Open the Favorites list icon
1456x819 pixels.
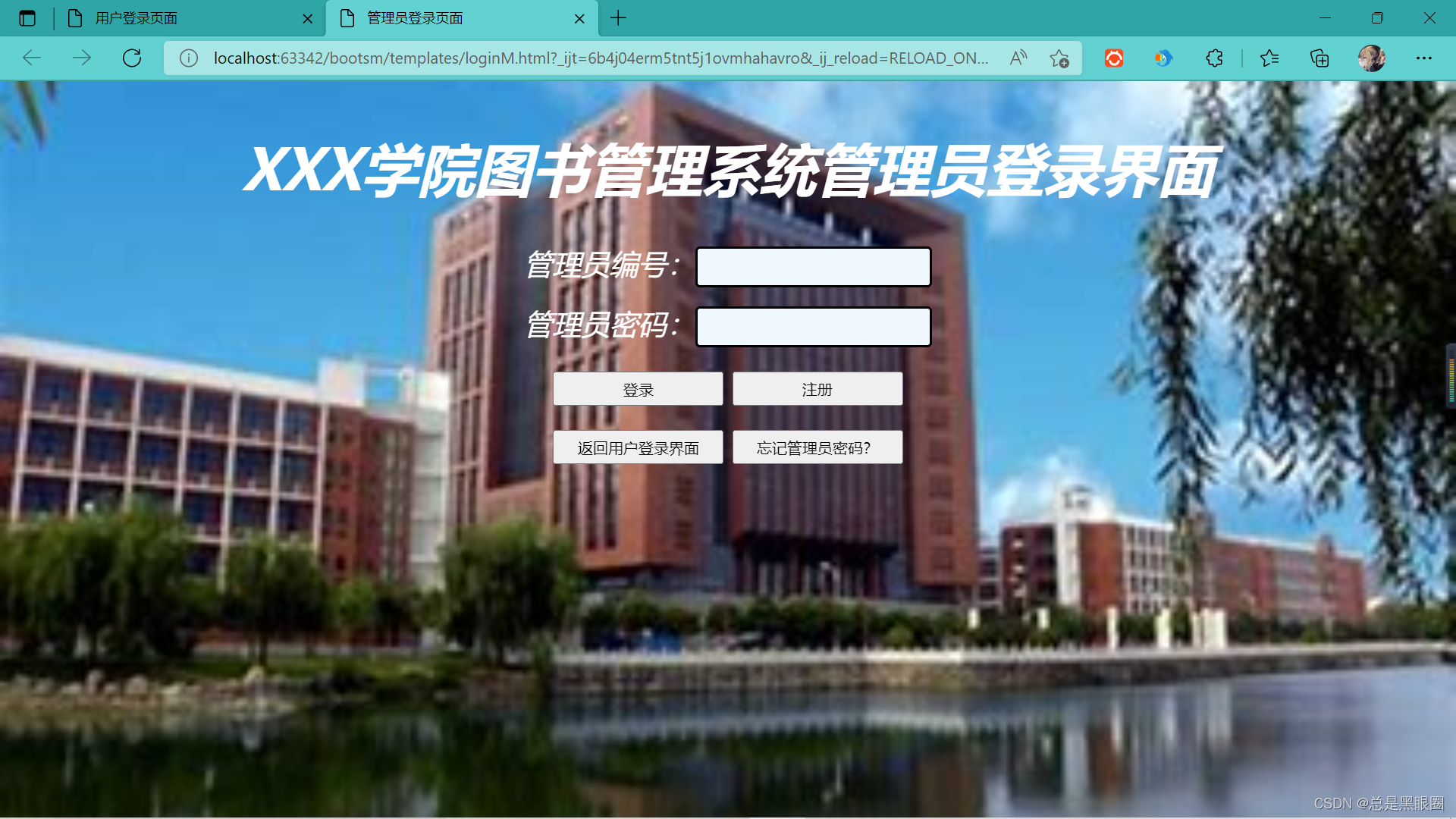coord(1269,58)
